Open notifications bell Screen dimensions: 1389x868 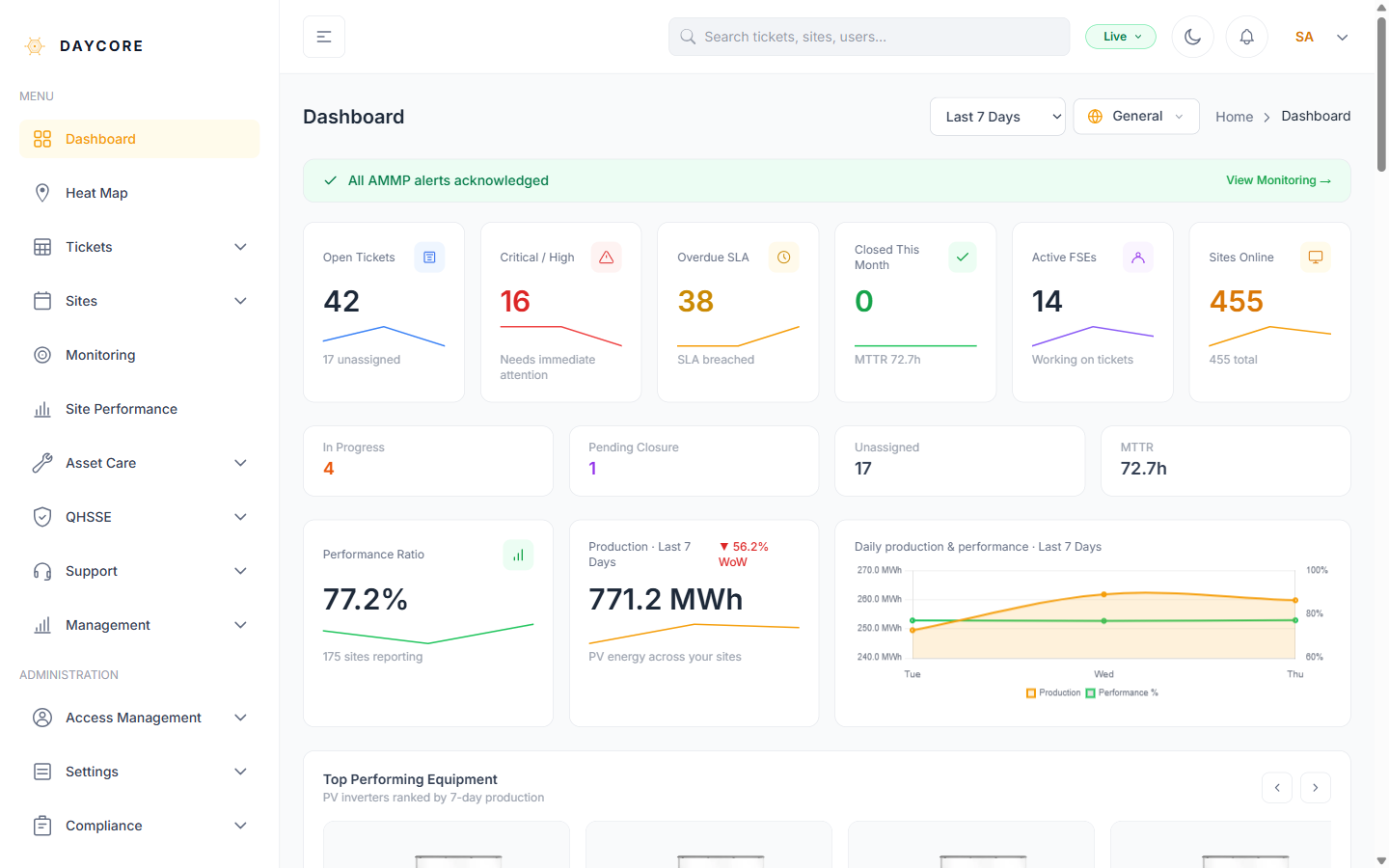[1246, 37]
